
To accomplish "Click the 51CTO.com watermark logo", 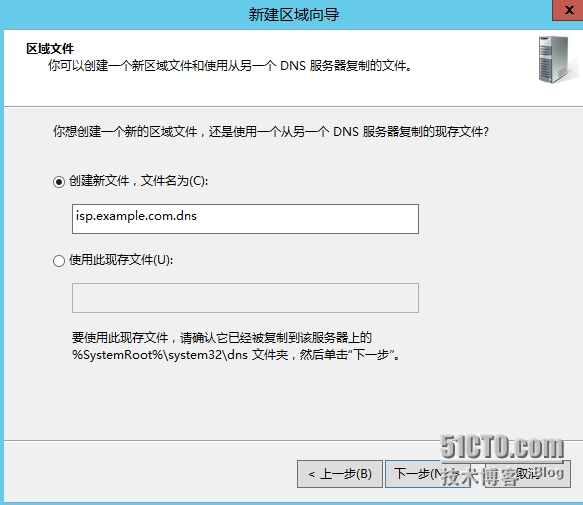I will tap(502, 447).
